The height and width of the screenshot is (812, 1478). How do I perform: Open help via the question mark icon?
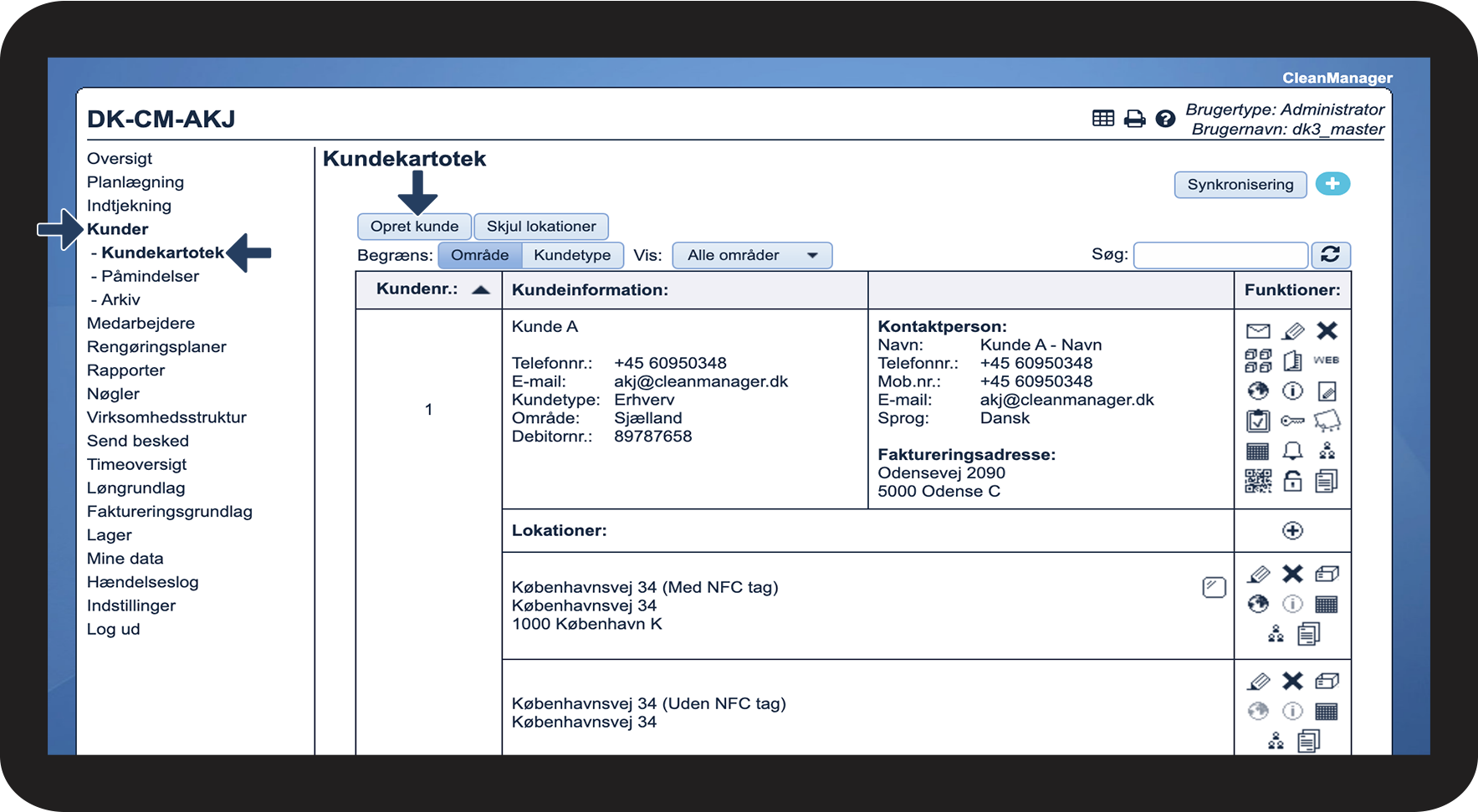click(x=1165, y=119)
